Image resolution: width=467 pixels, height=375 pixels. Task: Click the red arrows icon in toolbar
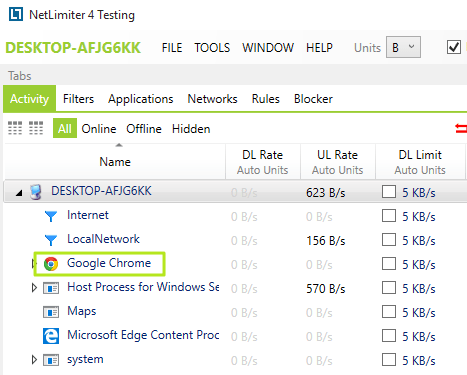(x=461, y=128)
